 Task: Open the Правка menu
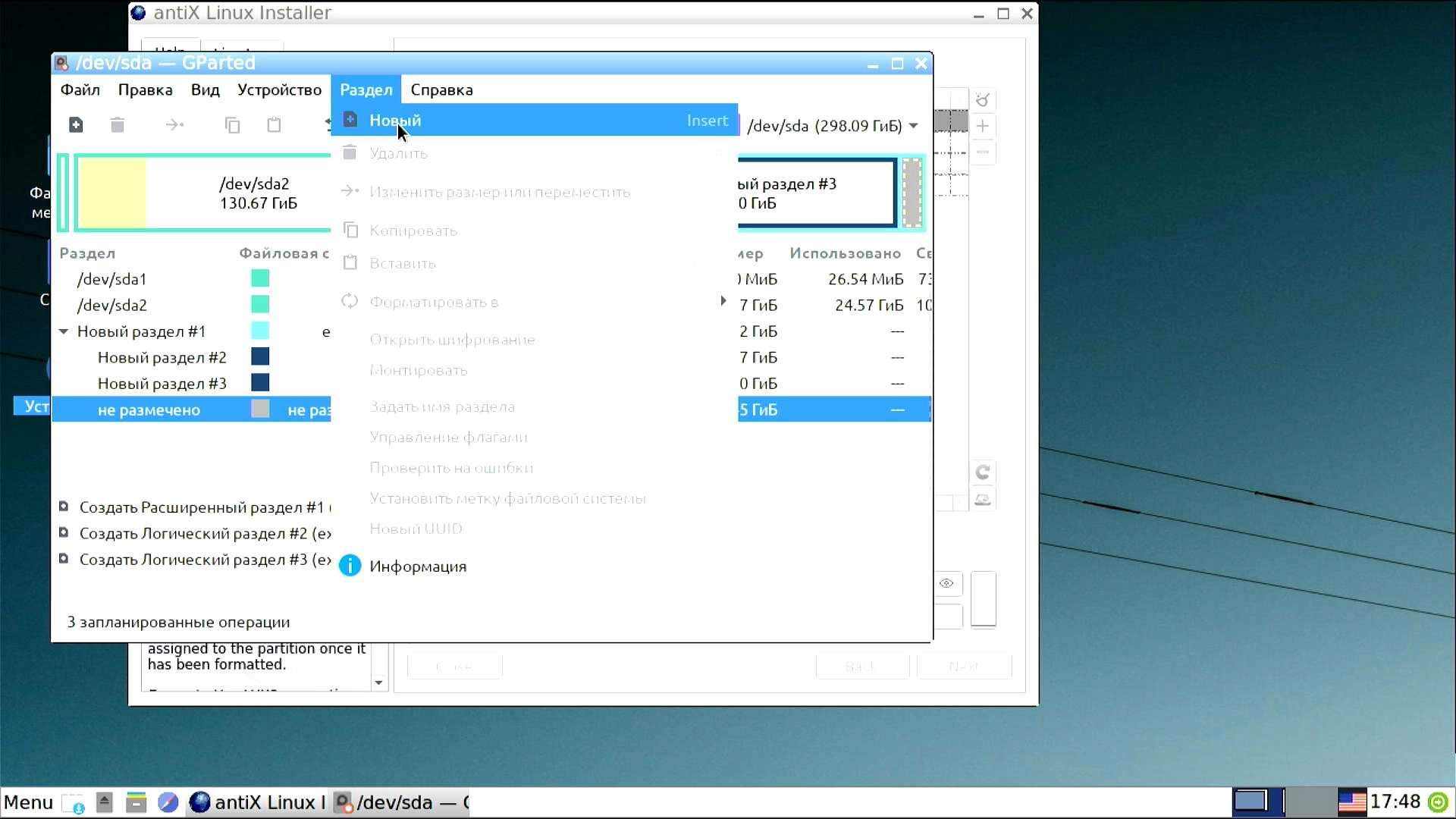point(145,90)
